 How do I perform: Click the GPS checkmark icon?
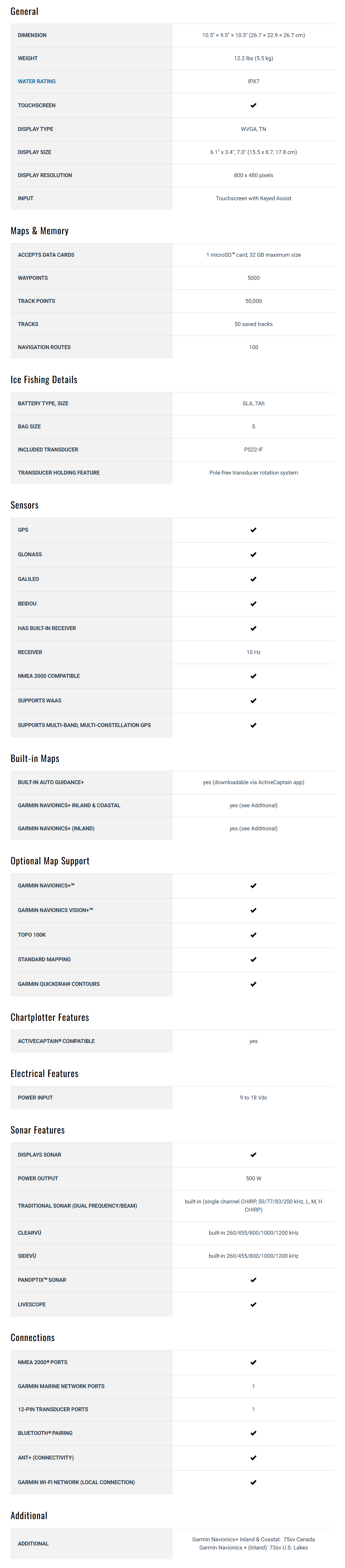point(253,530)
